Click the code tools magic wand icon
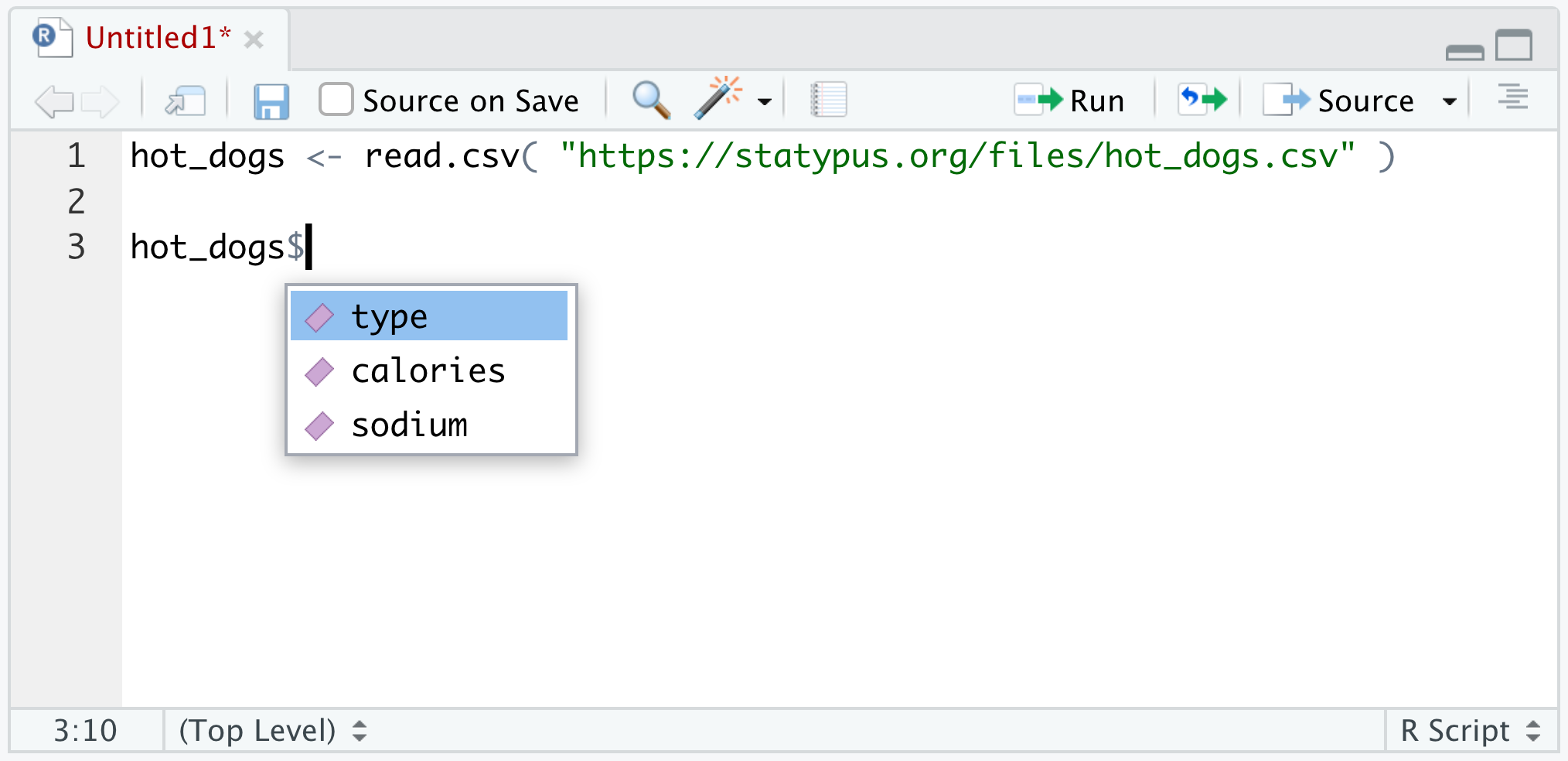The width and height of the screenshot is (1568, 761). pos(718,99)
